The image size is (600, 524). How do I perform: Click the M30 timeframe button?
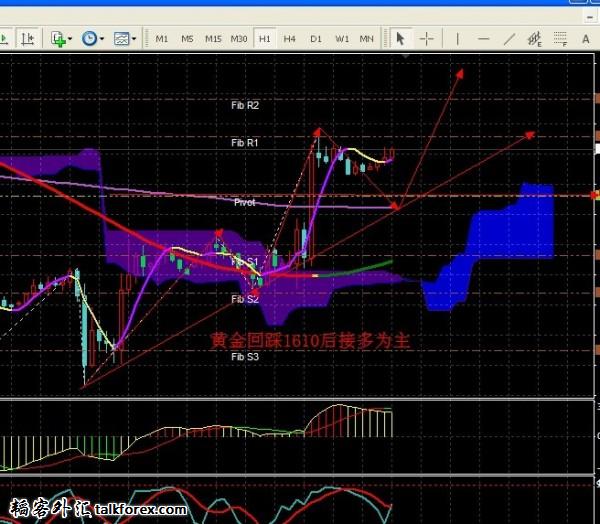(x=239, y=39)
